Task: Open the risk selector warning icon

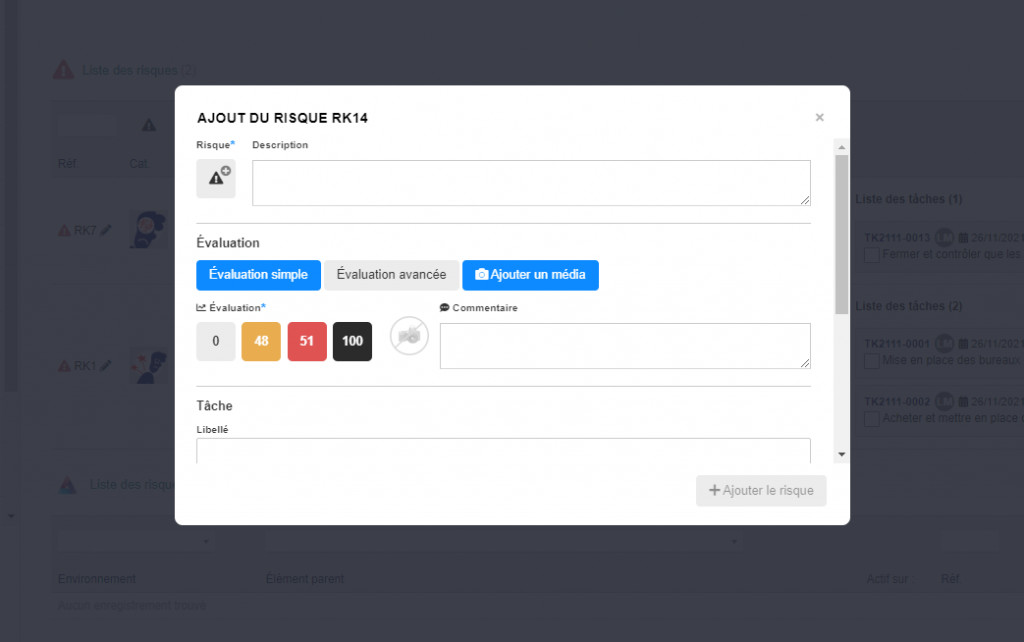Action: 216,178
